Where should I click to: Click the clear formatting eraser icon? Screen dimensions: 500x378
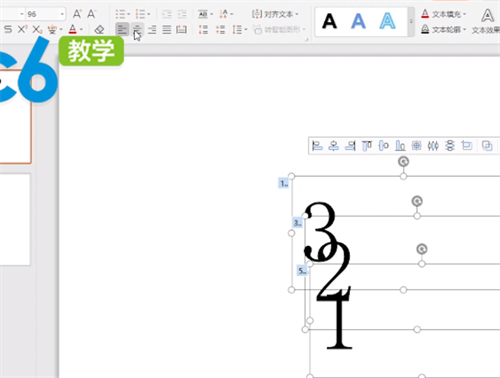click(x=99, y=30)
